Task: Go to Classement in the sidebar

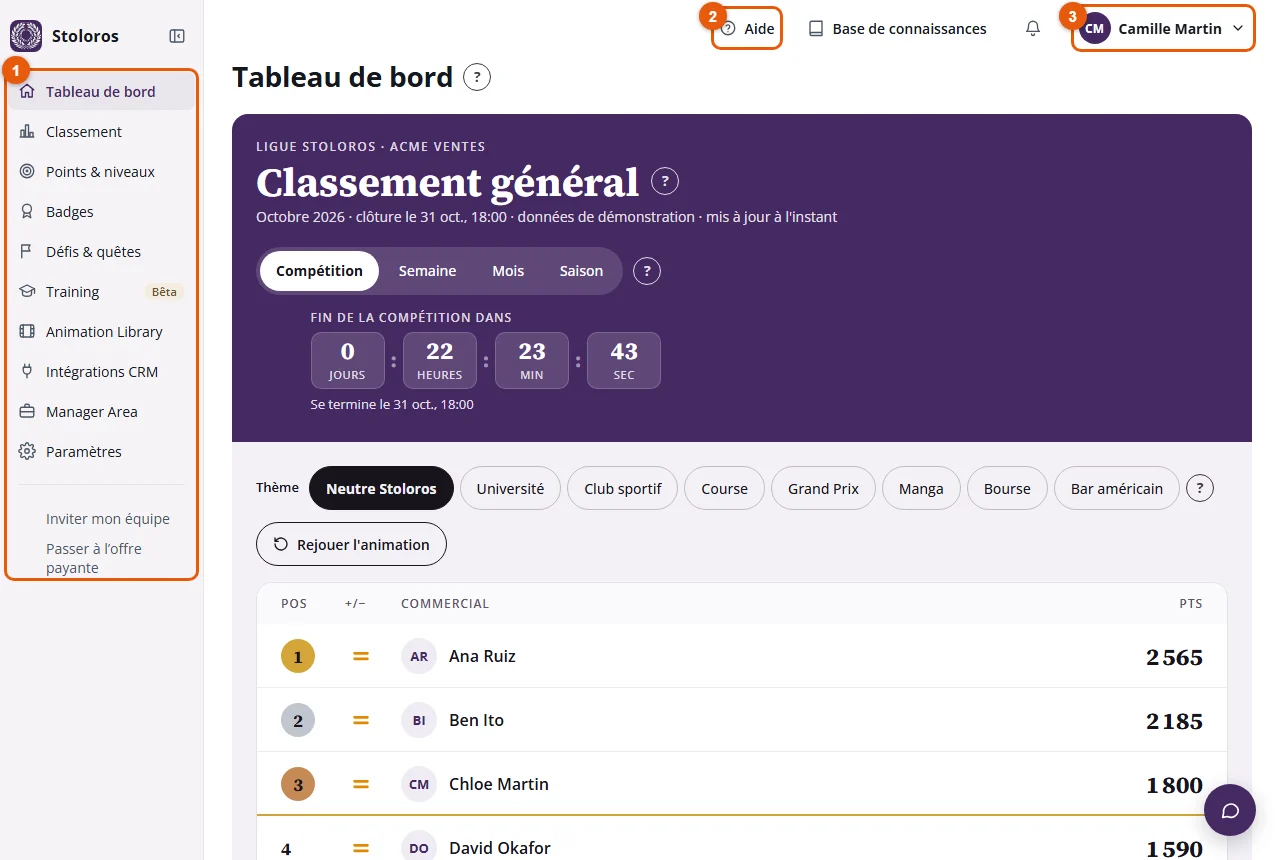Action: click(x=101, y=132)
